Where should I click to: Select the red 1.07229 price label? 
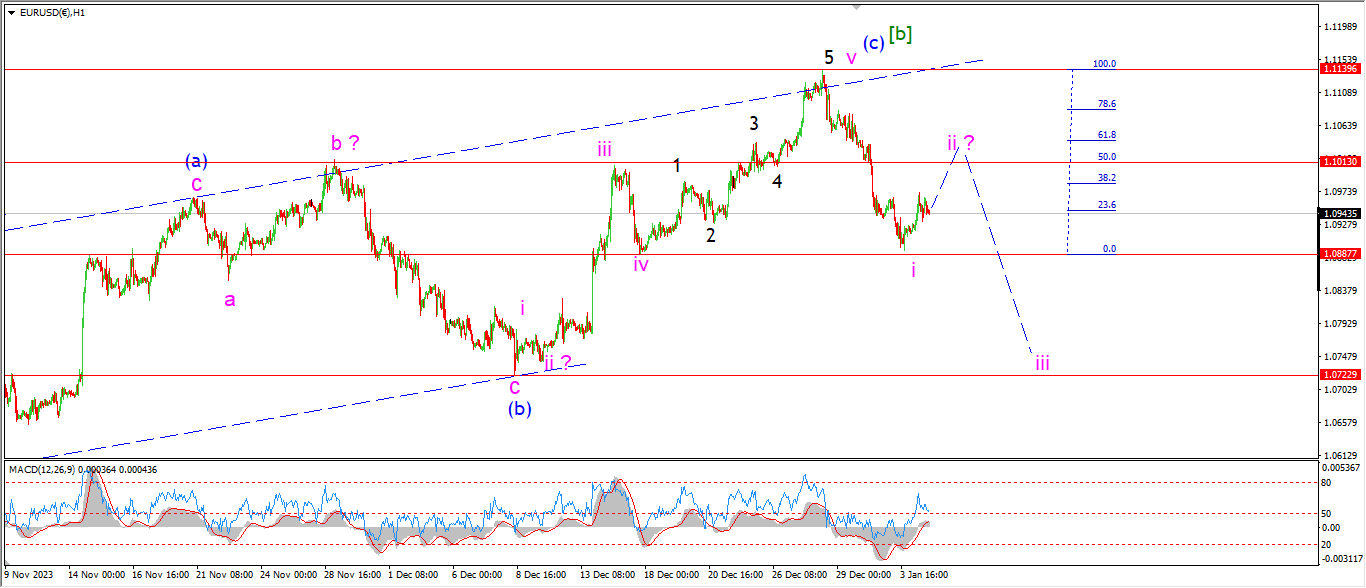1339,374
